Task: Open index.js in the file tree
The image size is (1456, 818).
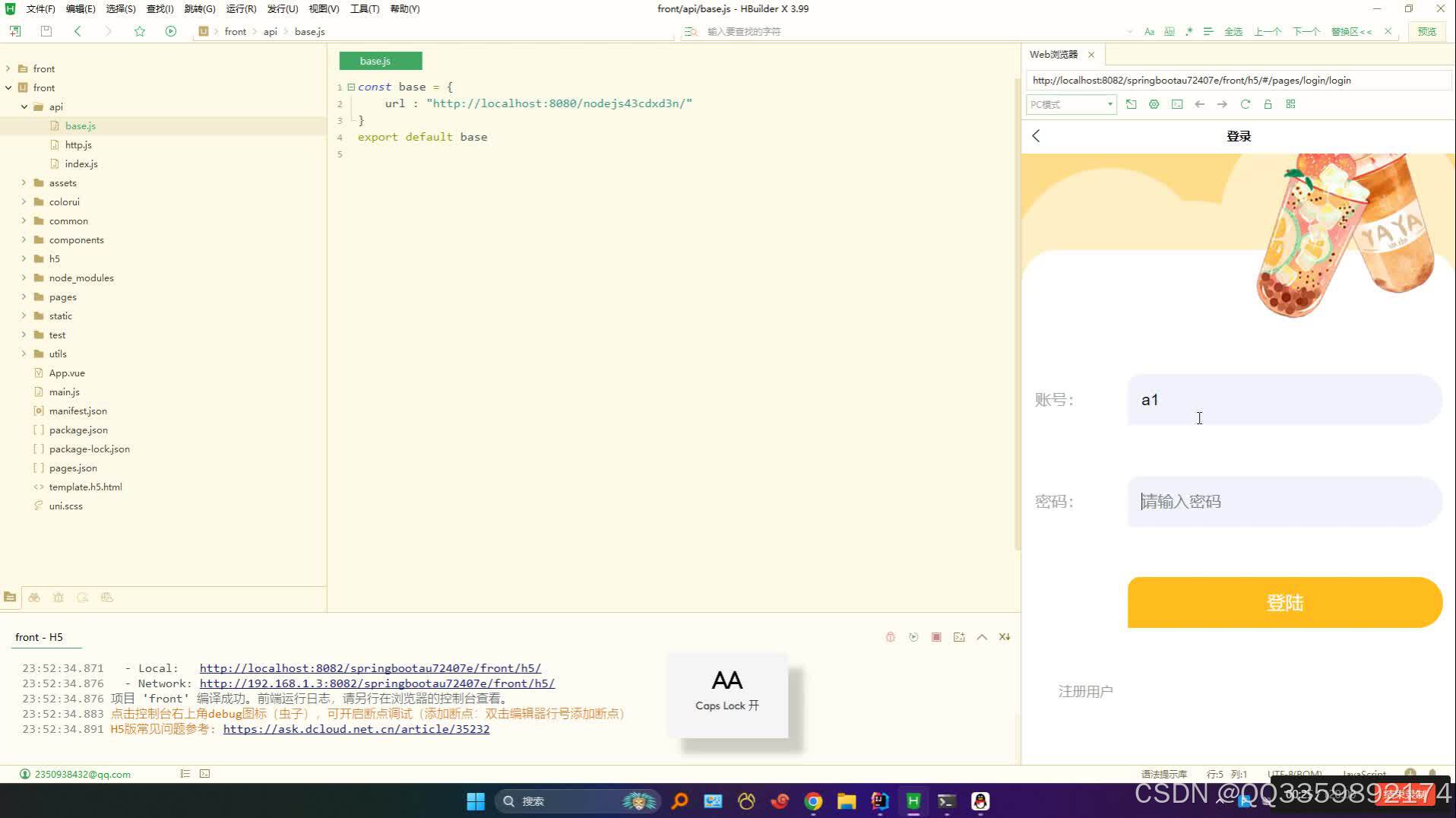Action: point(81,163)
